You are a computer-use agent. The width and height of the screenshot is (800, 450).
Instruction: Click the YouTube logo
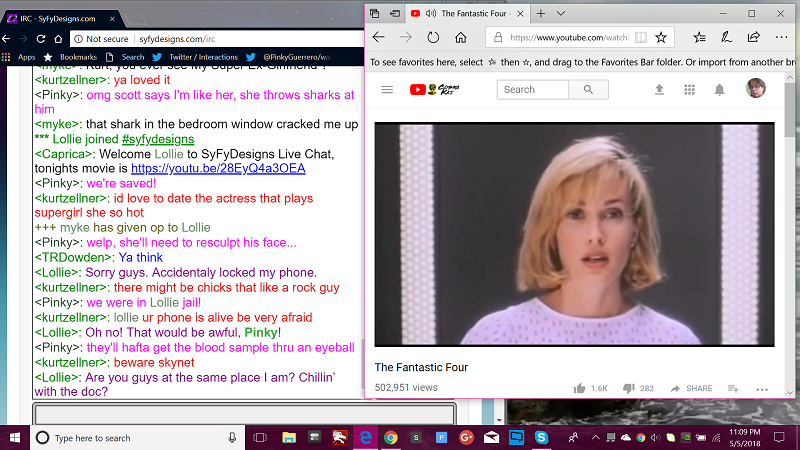[434, 90]
